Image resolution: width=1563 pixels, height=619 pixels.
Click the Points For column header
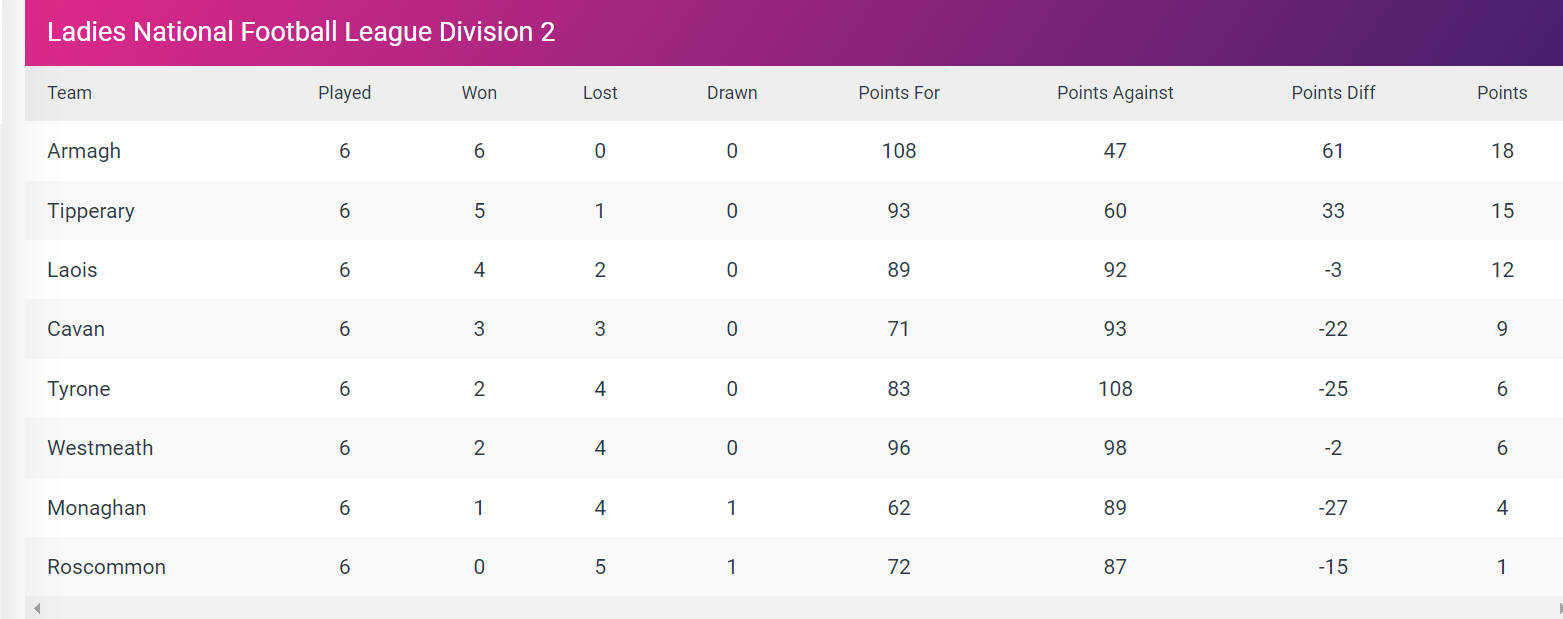pos(899,93)
